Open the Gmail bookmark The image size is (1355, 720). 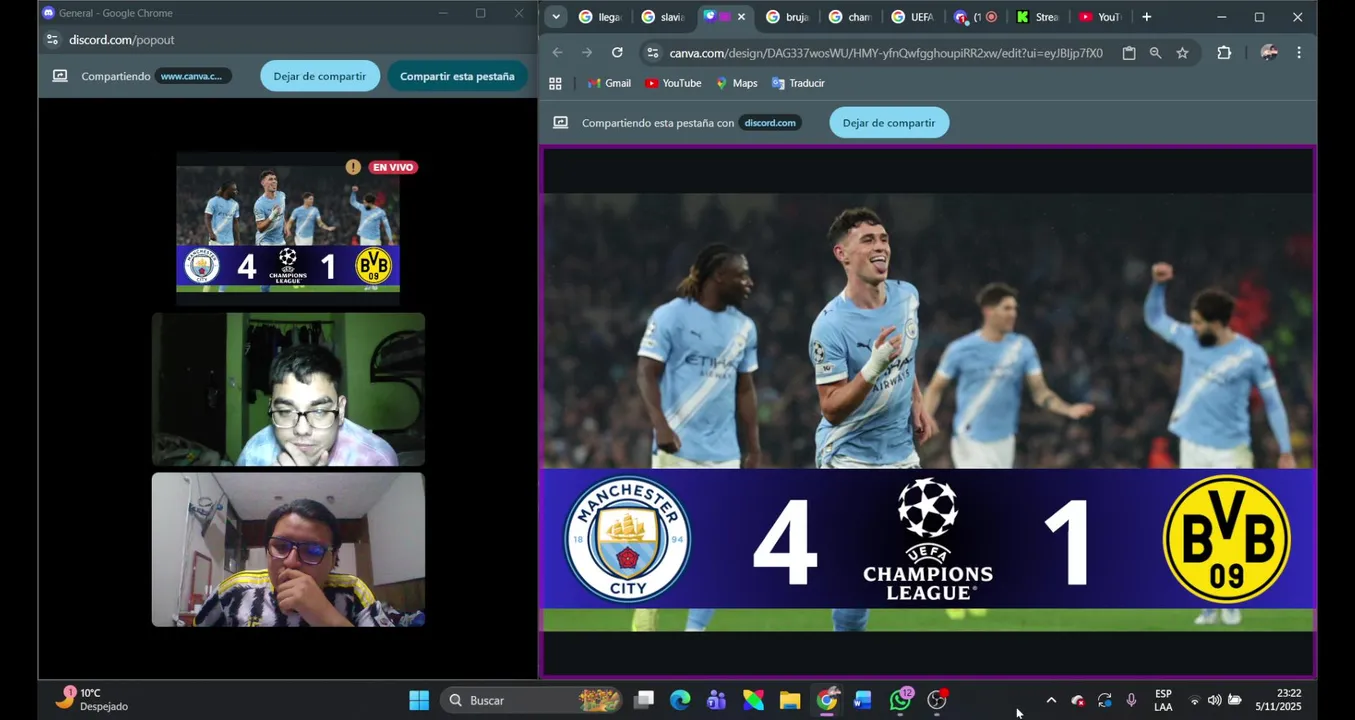click(x=609, y=84)
